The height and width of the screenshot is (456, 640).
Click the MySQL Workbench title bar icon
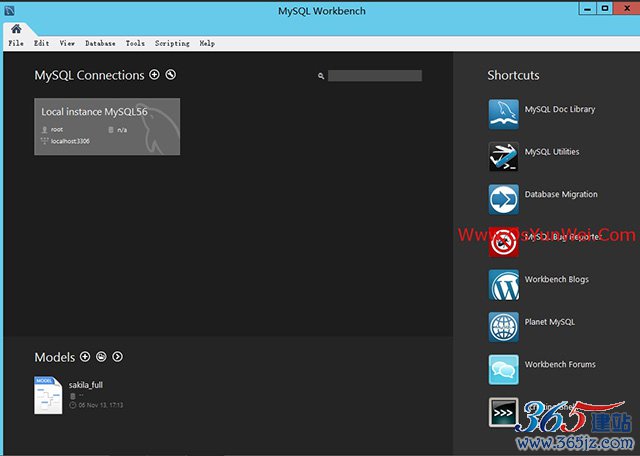coord(9,11)
